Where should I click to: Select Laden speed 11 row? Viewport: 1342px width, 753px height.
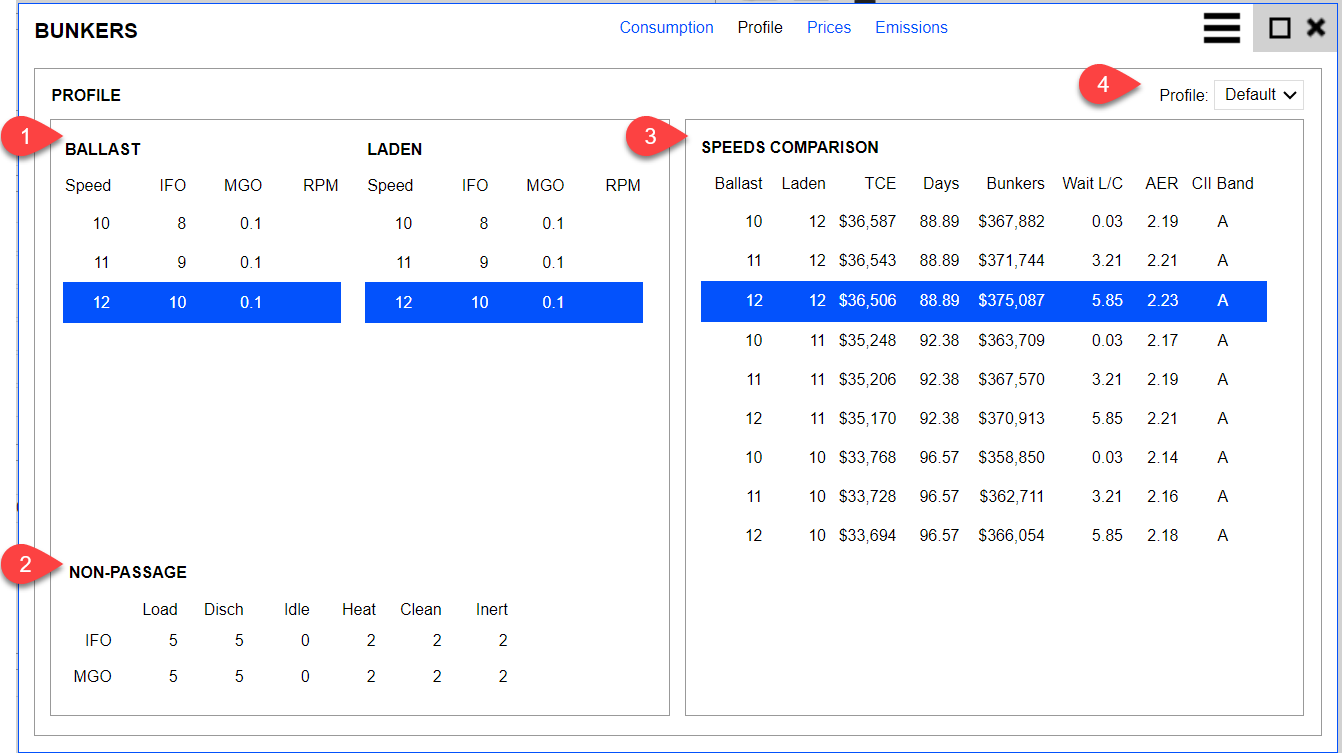click(503, 263)
